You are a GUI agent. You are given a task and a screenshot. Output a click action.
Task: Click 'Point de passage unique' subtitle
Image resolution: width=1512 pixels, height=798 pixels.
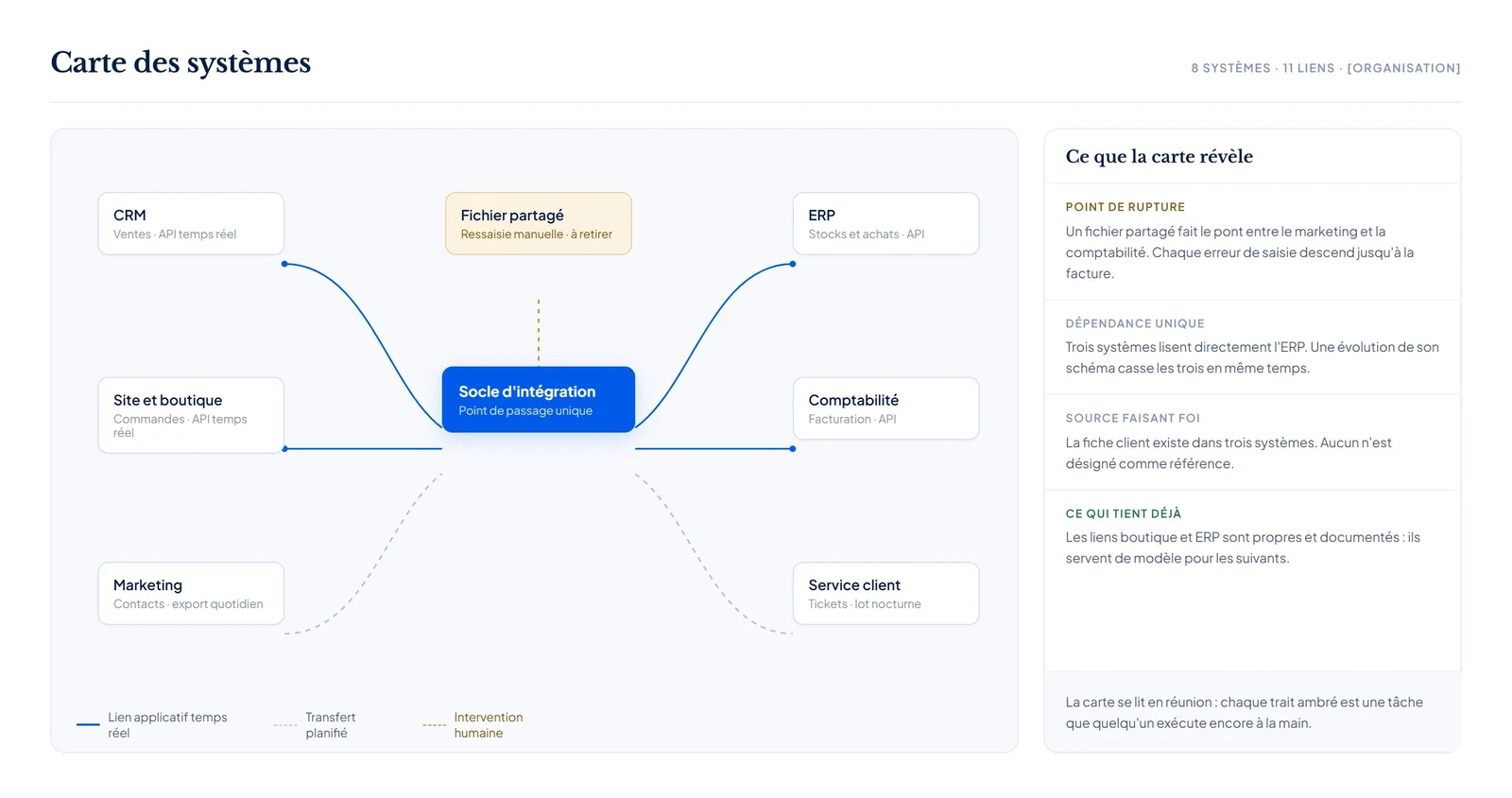point(525,410)
